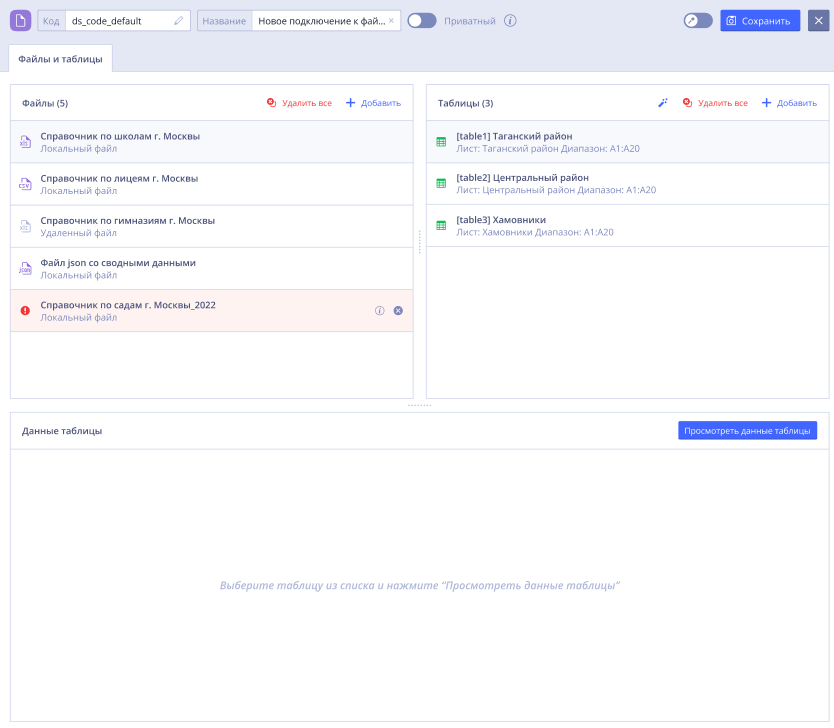Click the pencil edit icon in Код field
This screenshot has height=728, width=834.
coord(178,21)
